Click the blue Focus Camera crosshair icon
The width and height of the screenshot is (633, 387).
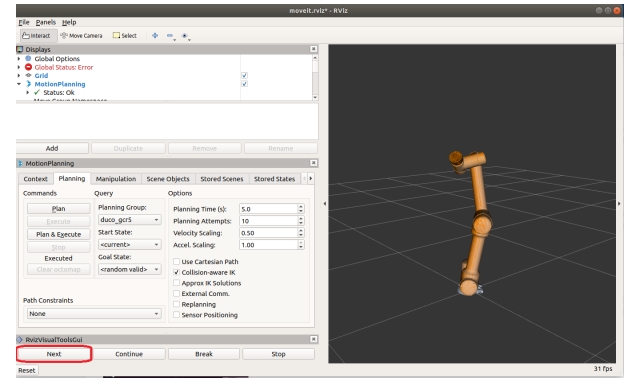[x=155, y=36]
